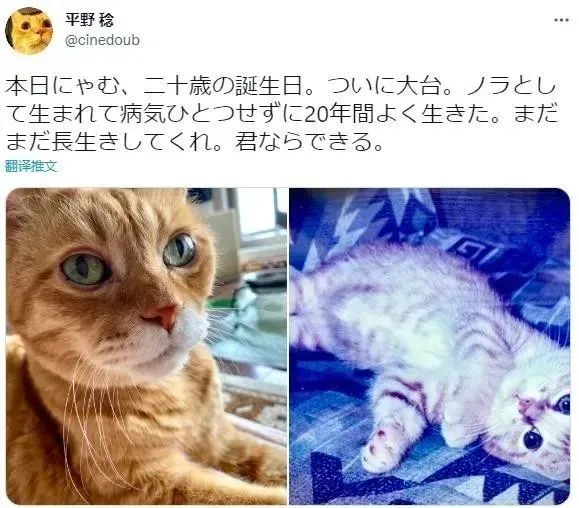This screenshot has width=579, height=508.
Task: Click the 翻译推文 translate link
Action: 31,166
